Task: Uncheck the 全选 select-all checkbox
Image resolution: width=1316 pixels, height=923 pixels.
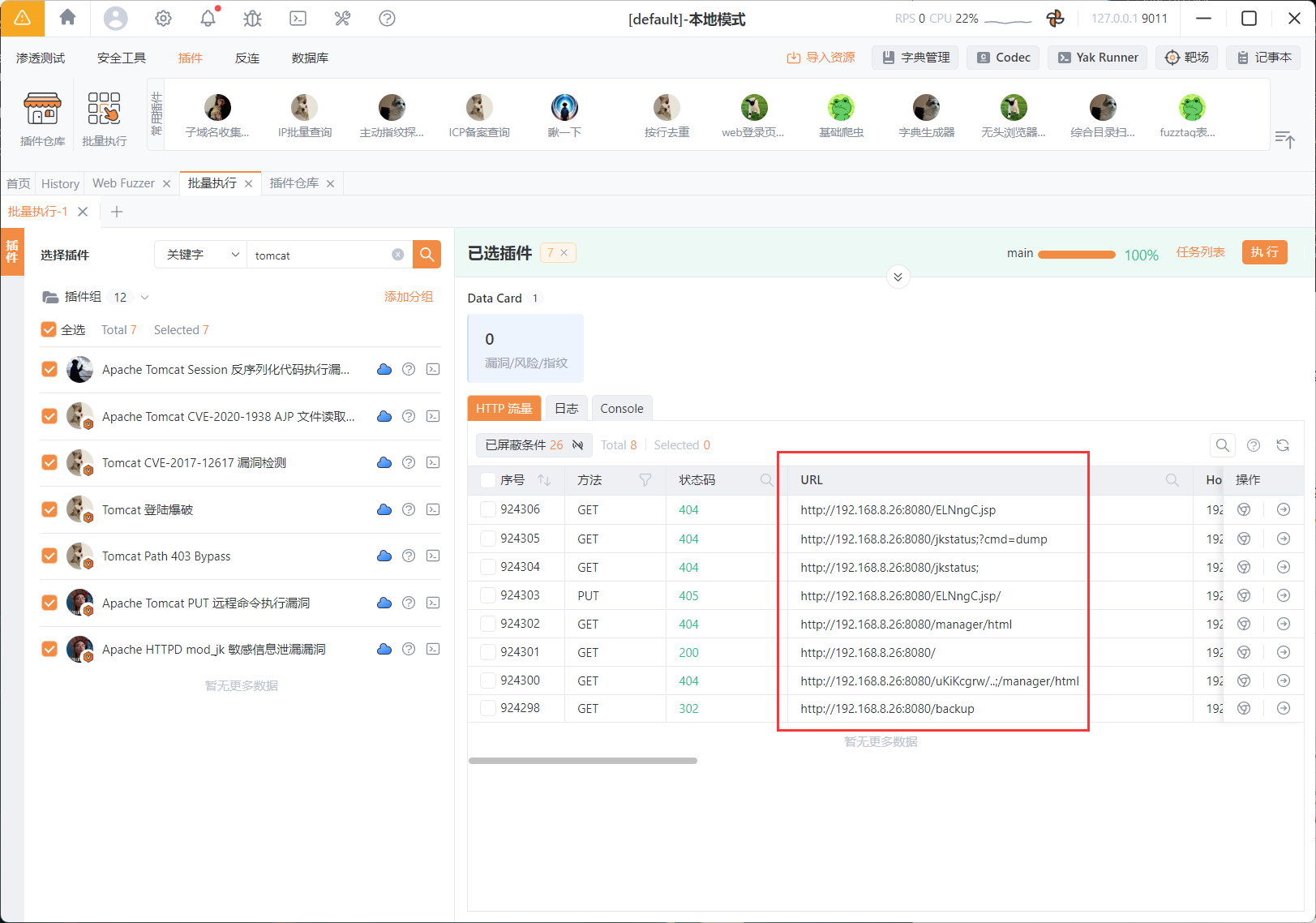Action: (49, 329)
